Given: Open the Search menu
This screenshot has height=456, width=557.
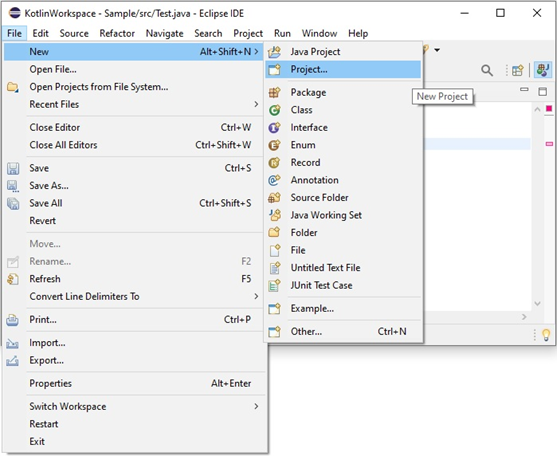Looking at the screenshot, I should coord(208,33).
